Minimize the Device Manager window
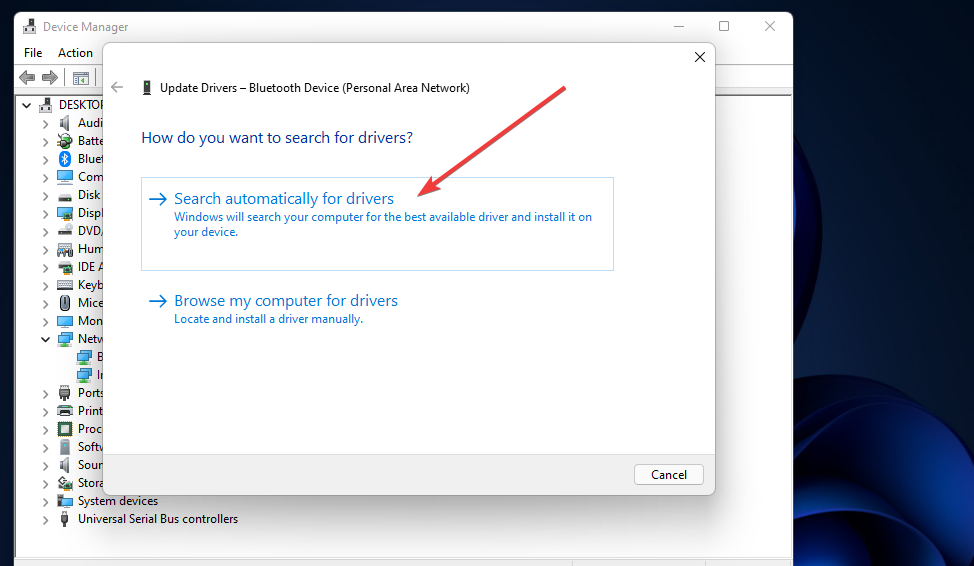974x566 pixels. (679, 26)
